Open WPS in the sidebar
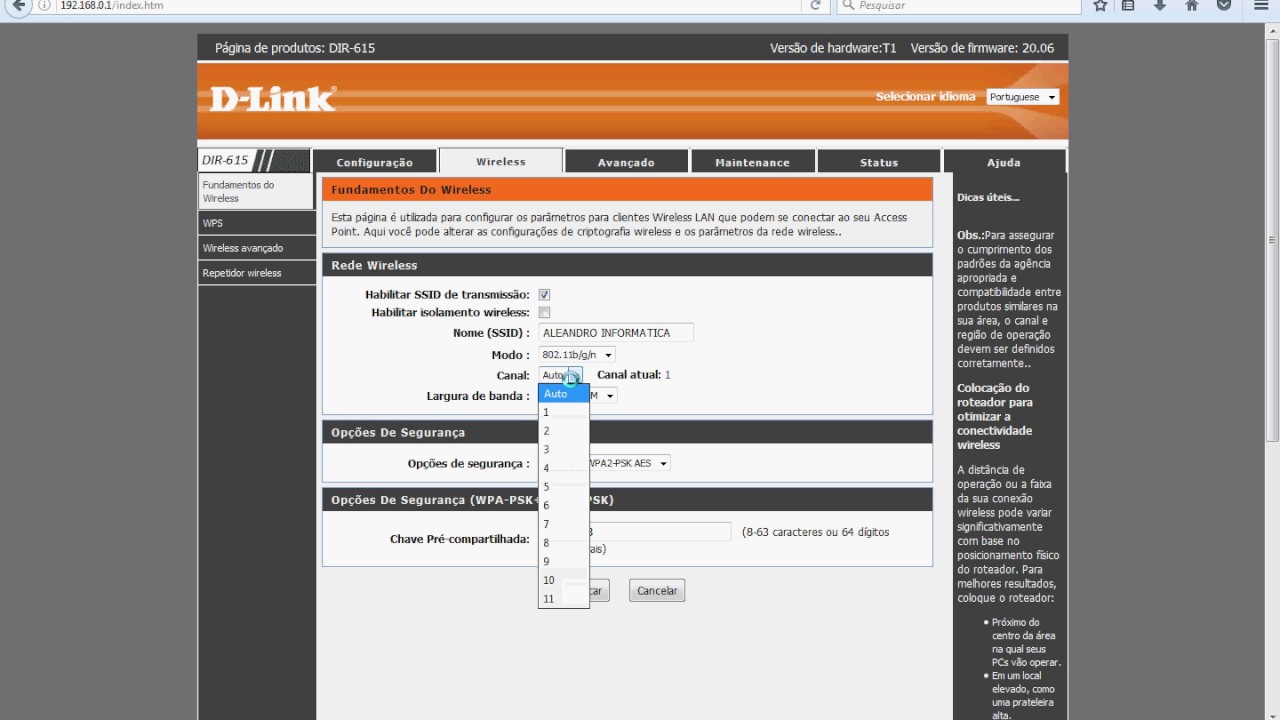The height and width of the screenshot is (720, 1280). pyautogui.click(x=257, y=223)
